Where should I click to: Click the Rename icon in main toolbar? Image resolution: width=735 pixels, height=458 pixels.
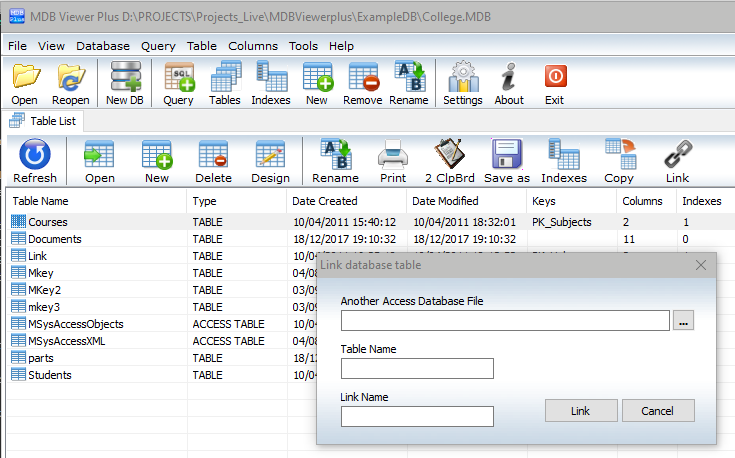tap(409, 83)
